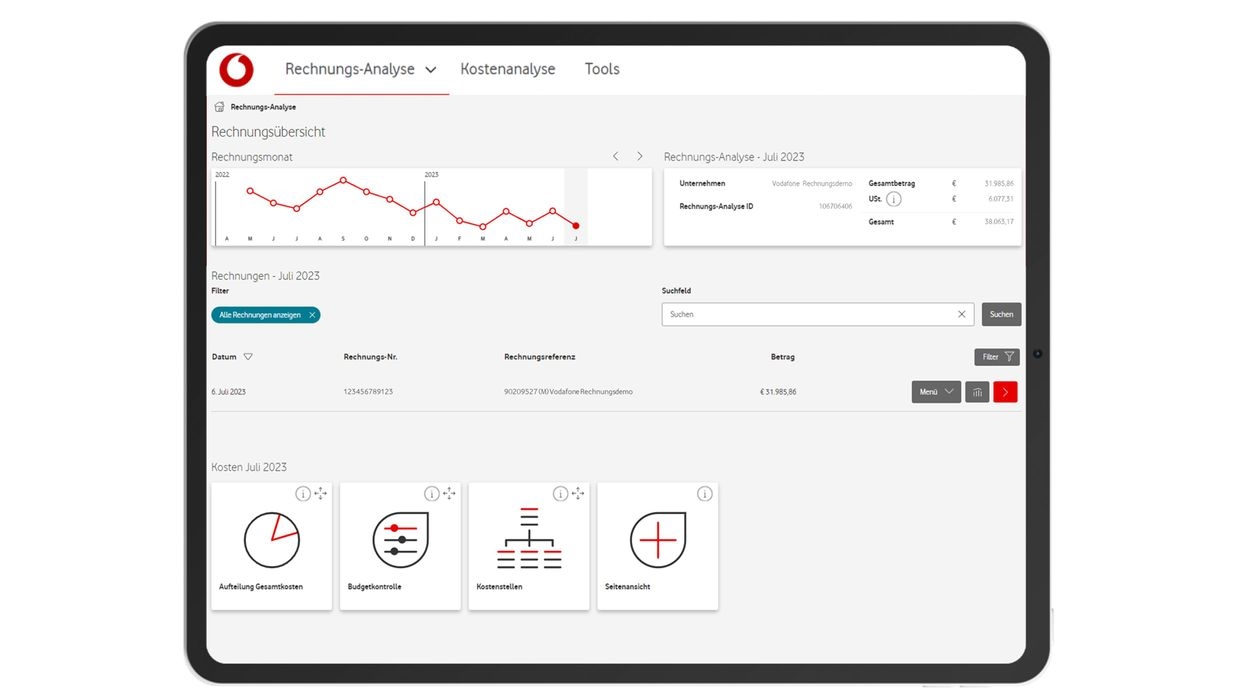Open the breadcrumb home icon
The image size is (1240, 698).
click(x=218, y=106)
